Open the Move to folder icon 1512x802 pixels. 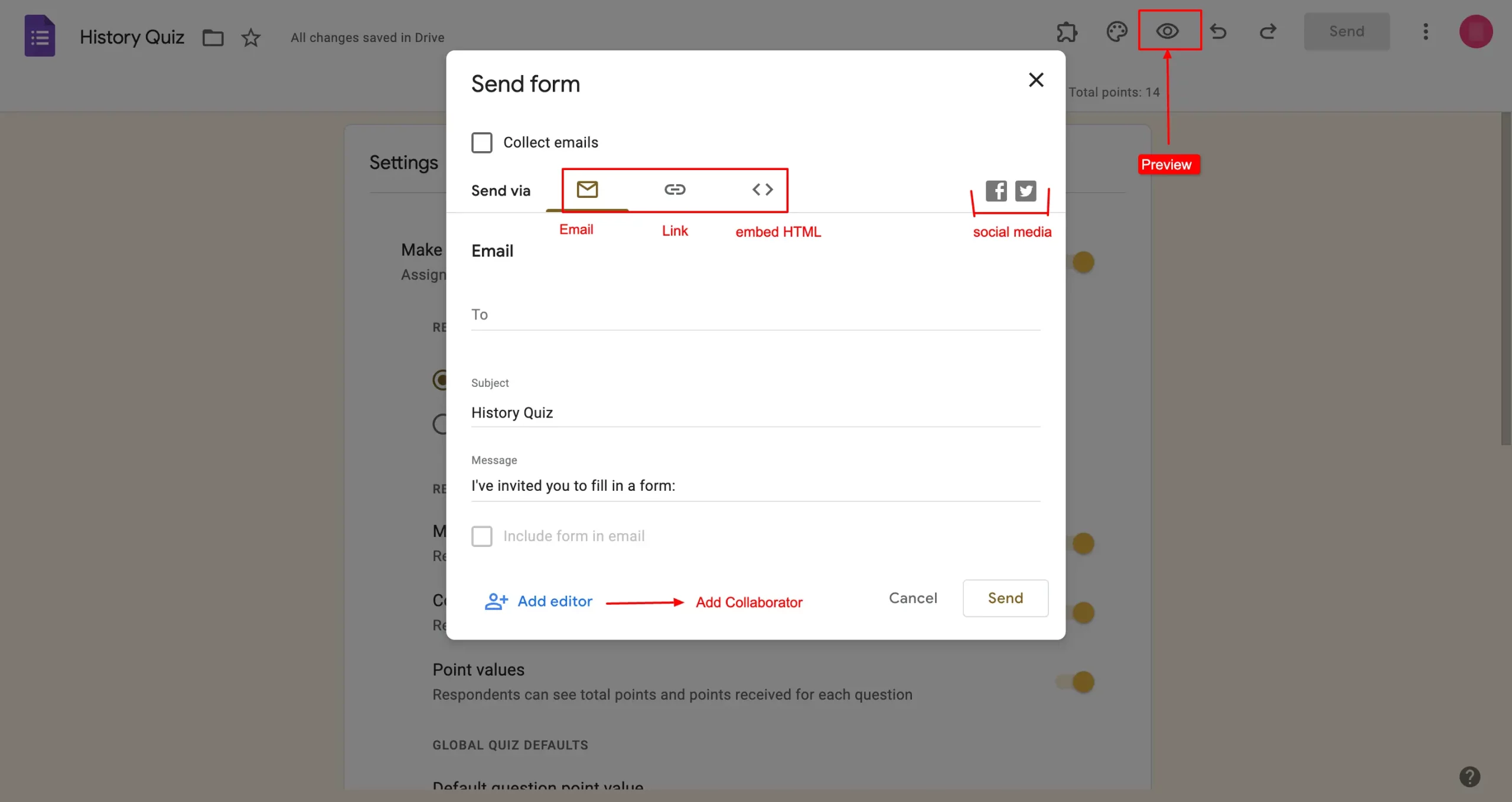point(213,37)
